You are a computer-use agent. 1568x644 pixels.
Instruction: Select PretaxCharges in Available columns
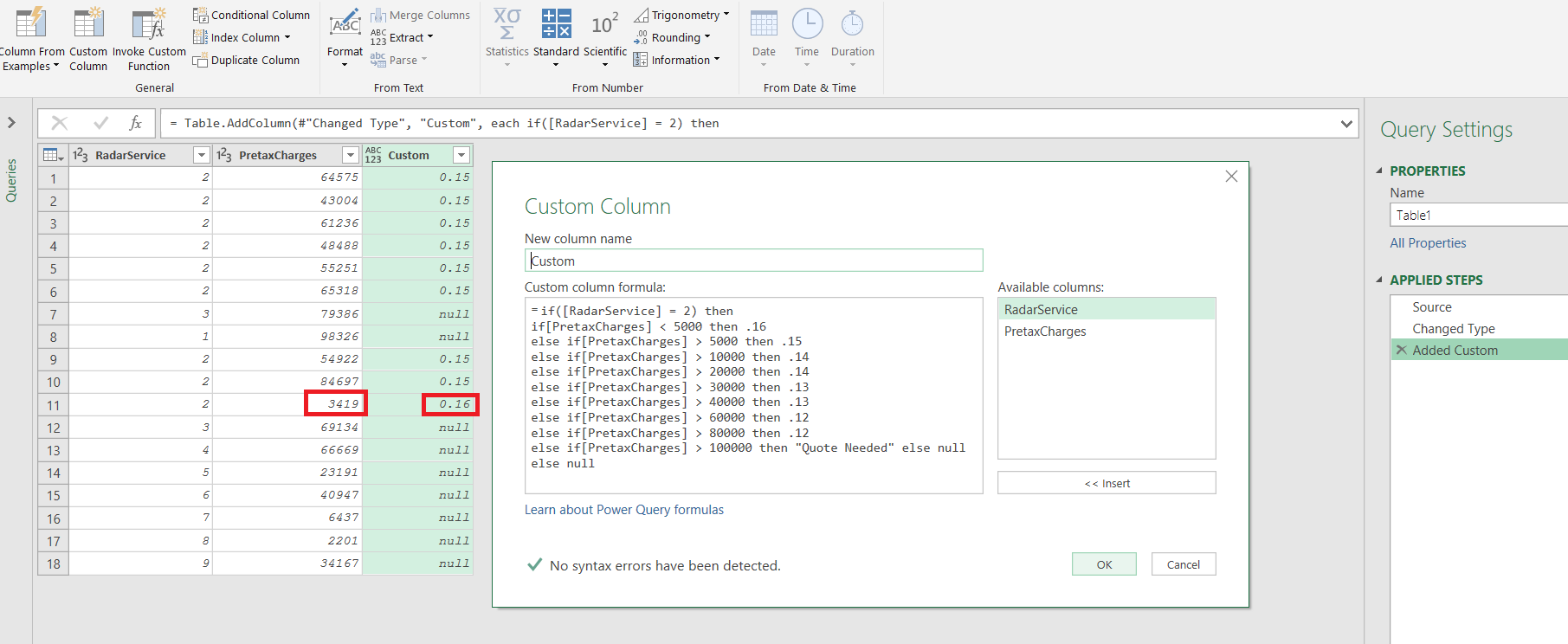click(1107, 331)
